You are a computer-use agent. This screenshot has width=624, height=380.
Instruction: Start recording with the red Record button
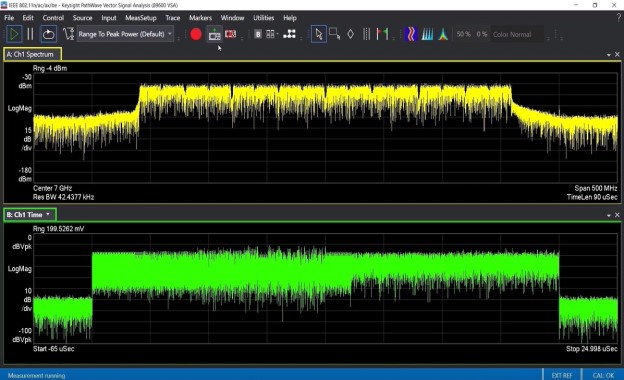[196, 34]
